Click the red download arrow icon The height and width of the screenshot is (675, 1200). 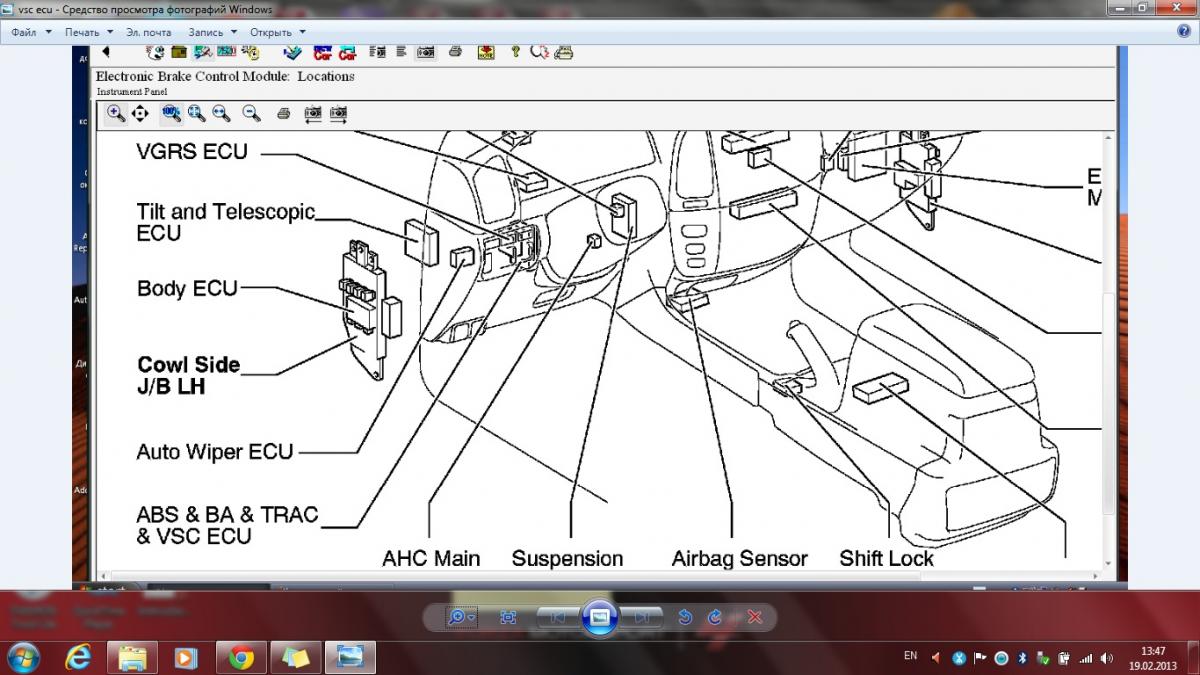click(x=486, y=52)
